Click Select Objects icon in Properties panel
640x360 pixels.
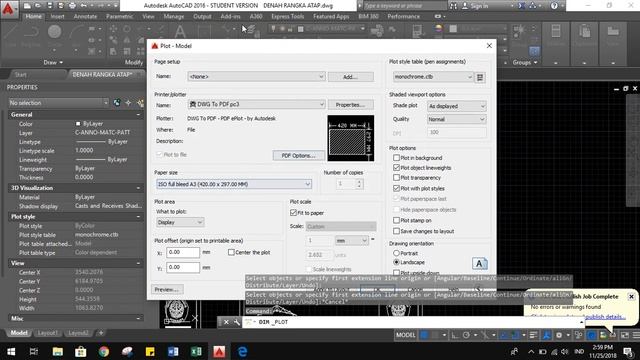(x=129, y=103)
